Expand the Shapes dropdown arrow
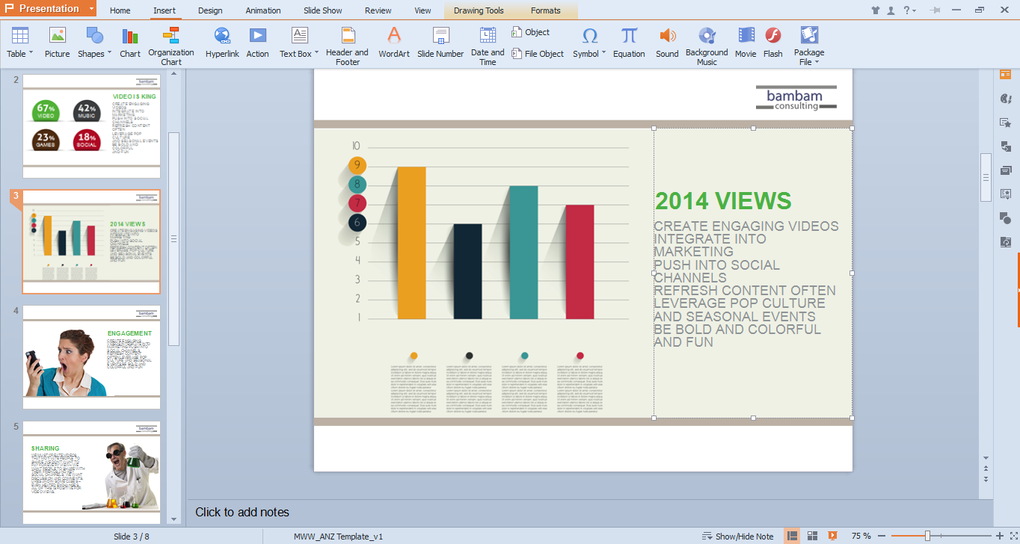The image size is (1020, 544). (x=109, y=53)
